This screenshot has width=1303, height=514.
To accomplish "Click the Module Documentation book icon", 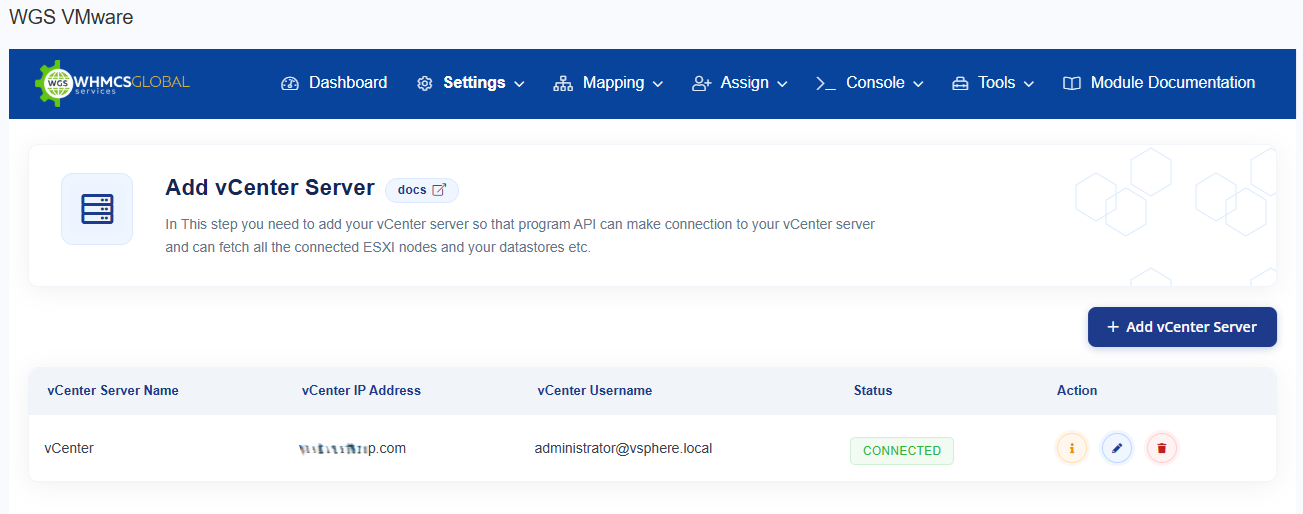I will pos(1072,83).
